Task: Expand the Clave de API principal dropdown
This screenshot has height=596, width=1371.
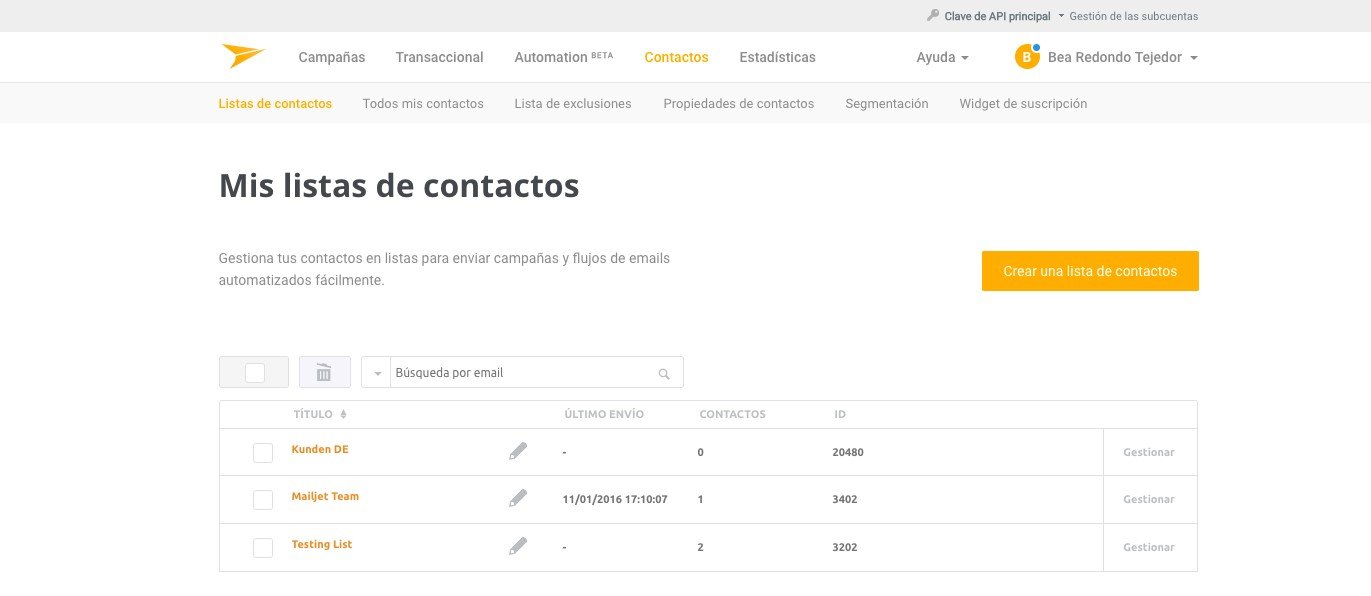Action: 1062,15
